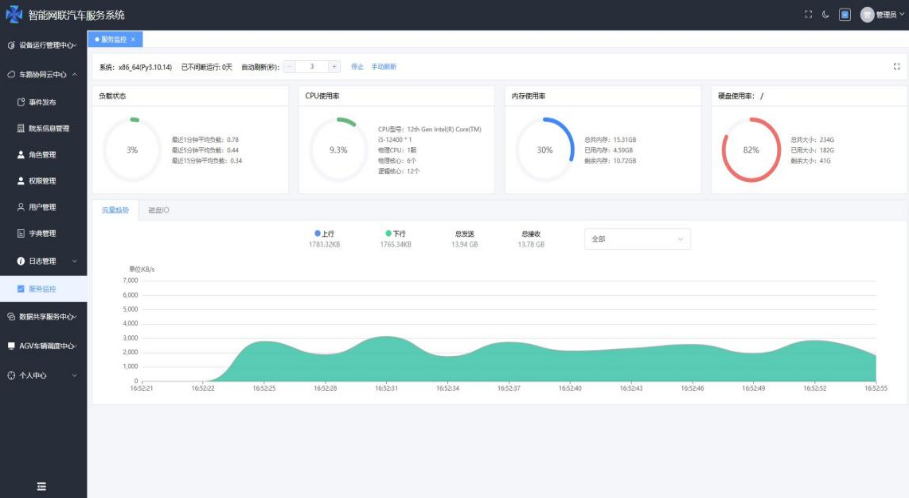The width and height of the screenshot is (909, 498).
Task: Collapse the sidebar using the bottom menu icon
Action: point(42,486)
